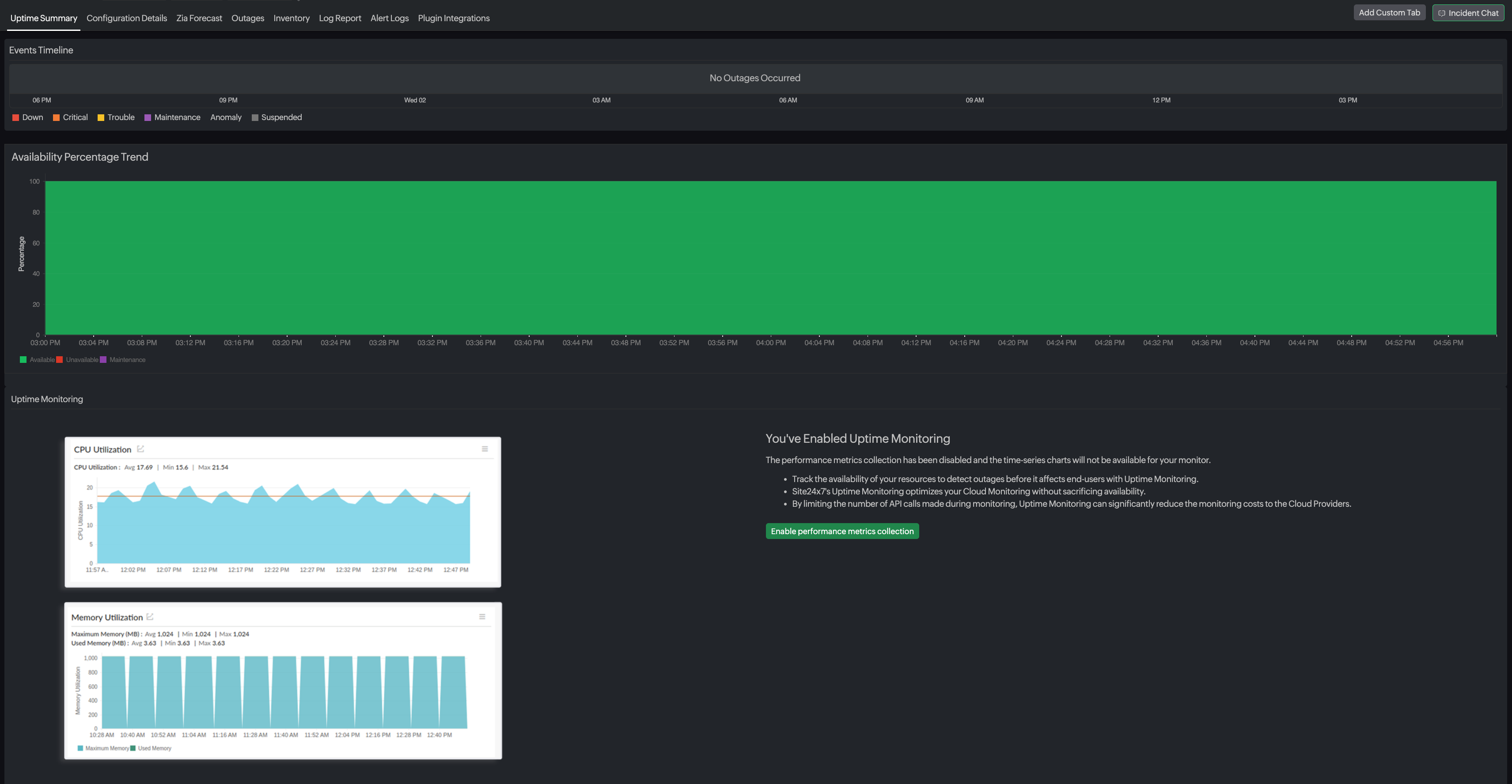1512x784 pixels.
Task: Switch to the Configuration Details tab
Action: pos(127,18)
